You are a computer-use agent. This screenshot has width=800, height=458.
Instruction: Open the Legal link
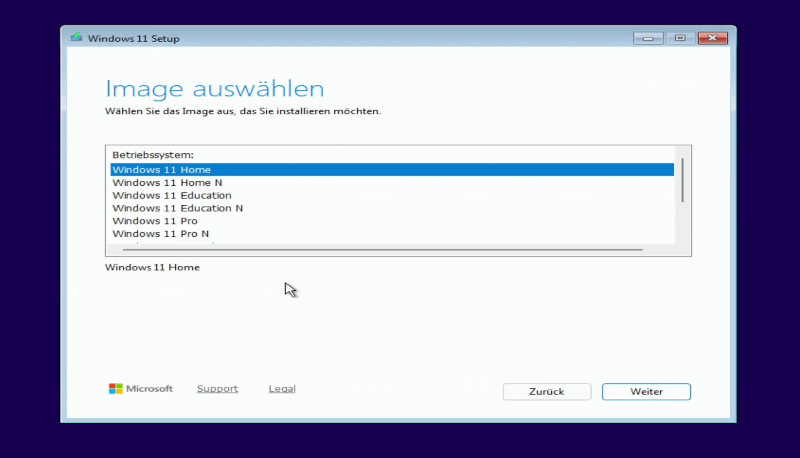click(x=282, y=389)
